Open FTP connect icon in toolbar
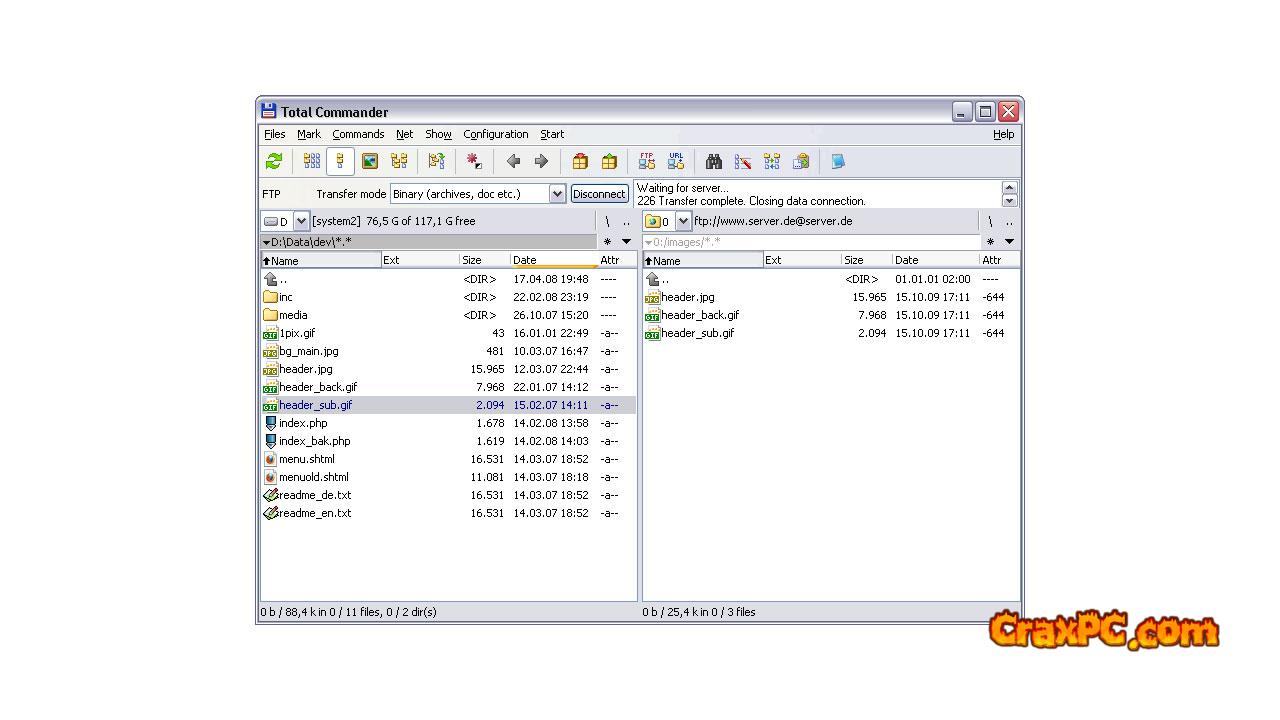Image resolution: width=1280 pixels, height=720 pixels. [647, 161]
